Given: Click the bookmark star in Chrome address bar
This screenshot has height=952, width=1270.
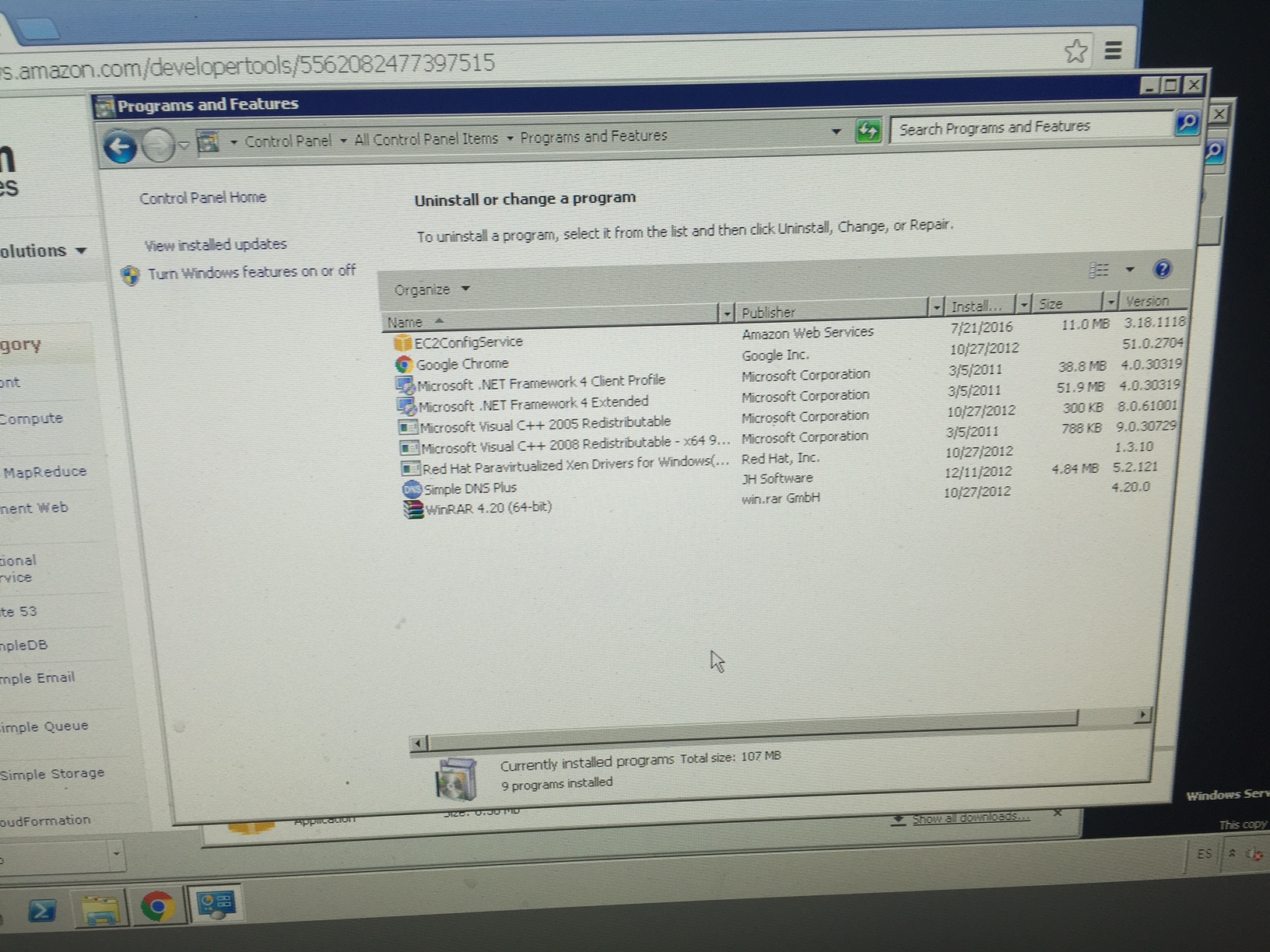Looking at the screenshot, I should (x=1075, y=51).
